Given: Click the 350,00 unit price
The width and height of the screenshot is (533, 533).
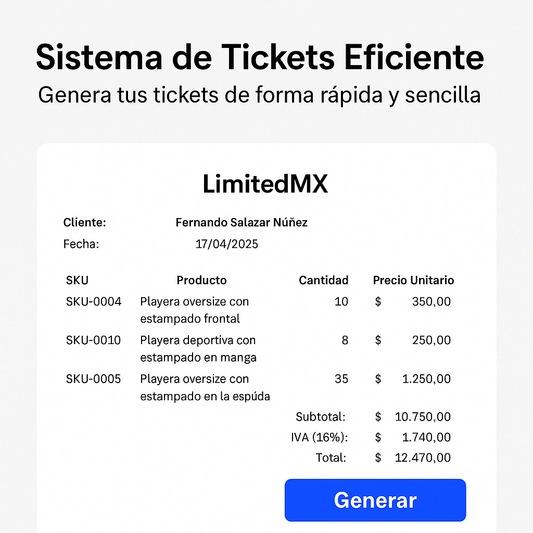Looking at the screenshot, I should [x=431, y=302].
